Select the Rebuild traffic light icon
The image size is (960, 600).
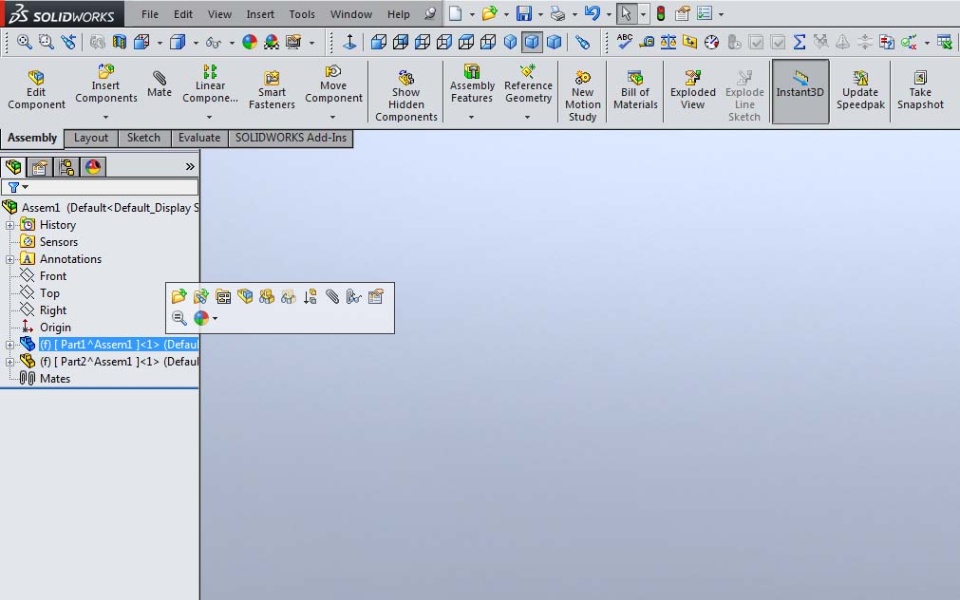point(661,13)
